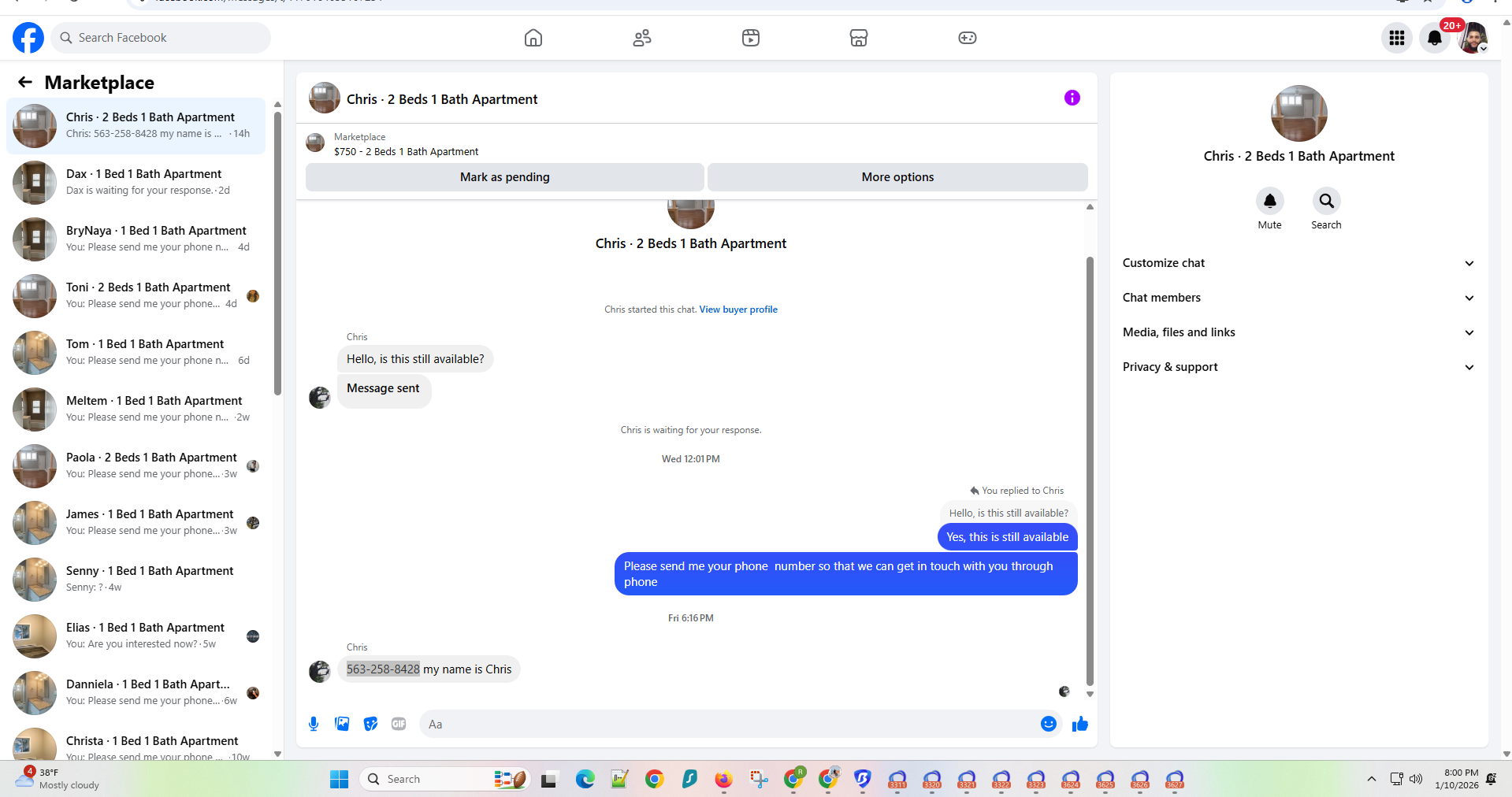The image size is (1512, 797).
Task: Open the Friends icon in top navigation
Action: (642, 38)
